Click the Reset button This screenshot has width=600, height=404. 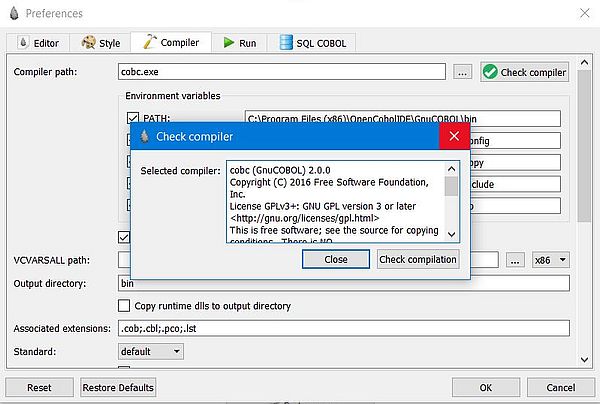[x=39, y=388]
